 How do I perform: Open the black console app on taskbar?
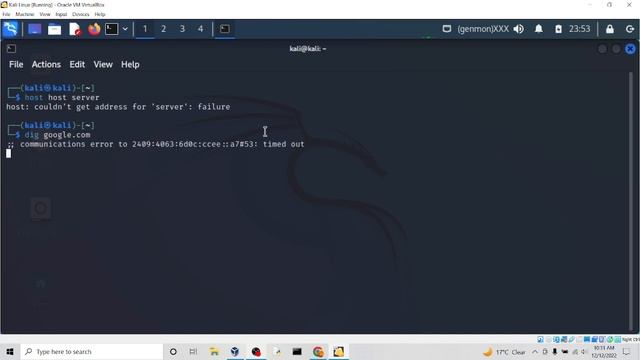297,351
